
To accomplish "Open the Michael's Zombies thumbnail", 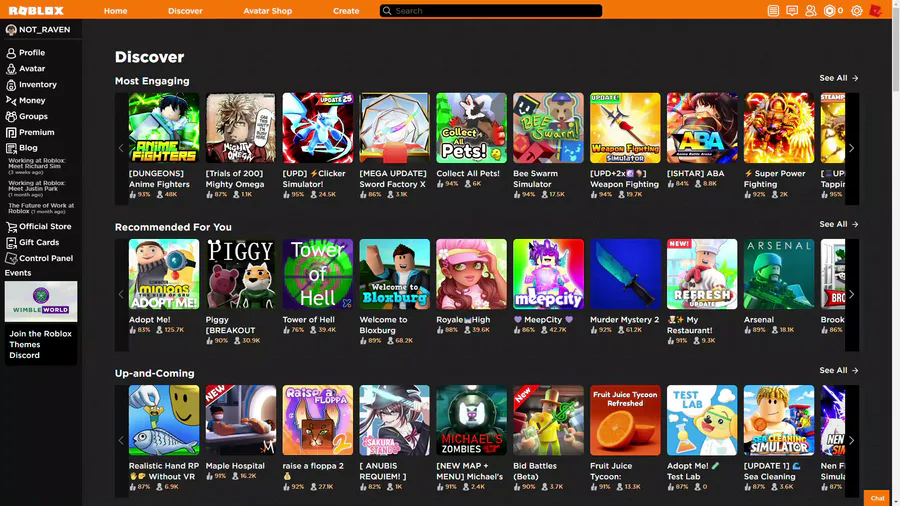I will 472,421.
